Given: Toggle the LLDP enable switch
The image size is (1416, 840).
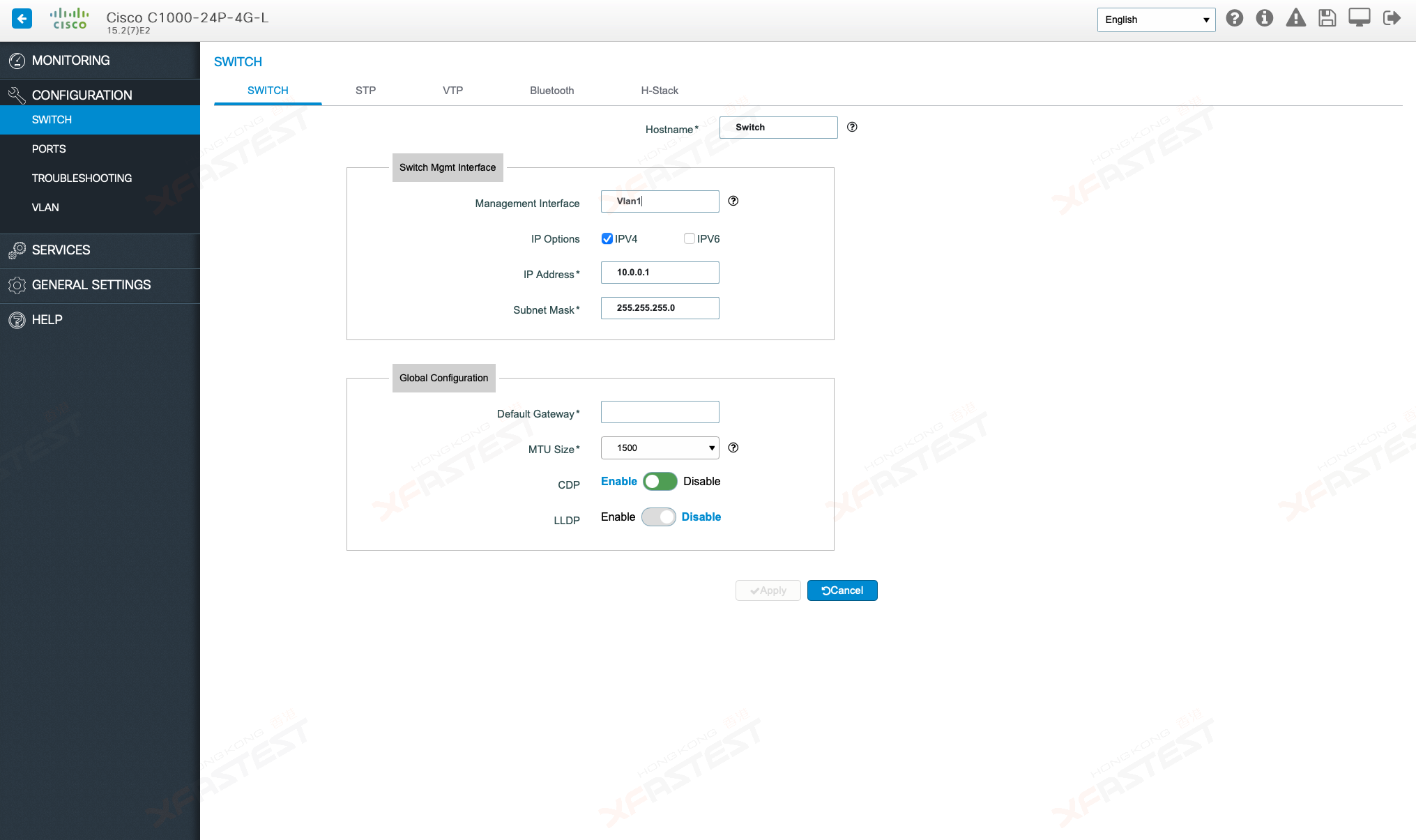Looking at the screenshot, I should (659, 517).
